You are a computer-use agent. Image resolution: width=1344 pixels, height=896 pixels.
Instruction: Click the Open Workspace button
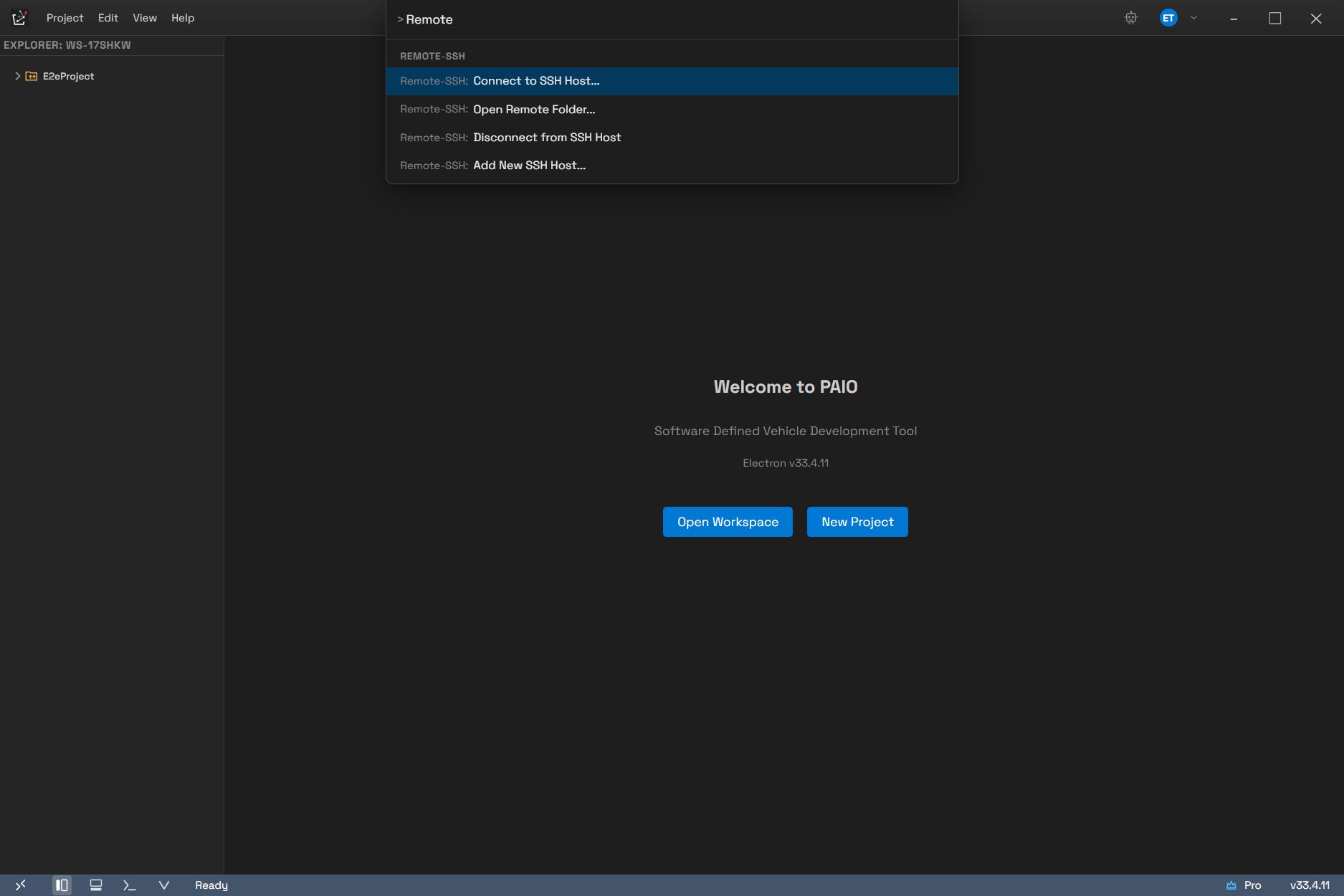tap(728, 522)
